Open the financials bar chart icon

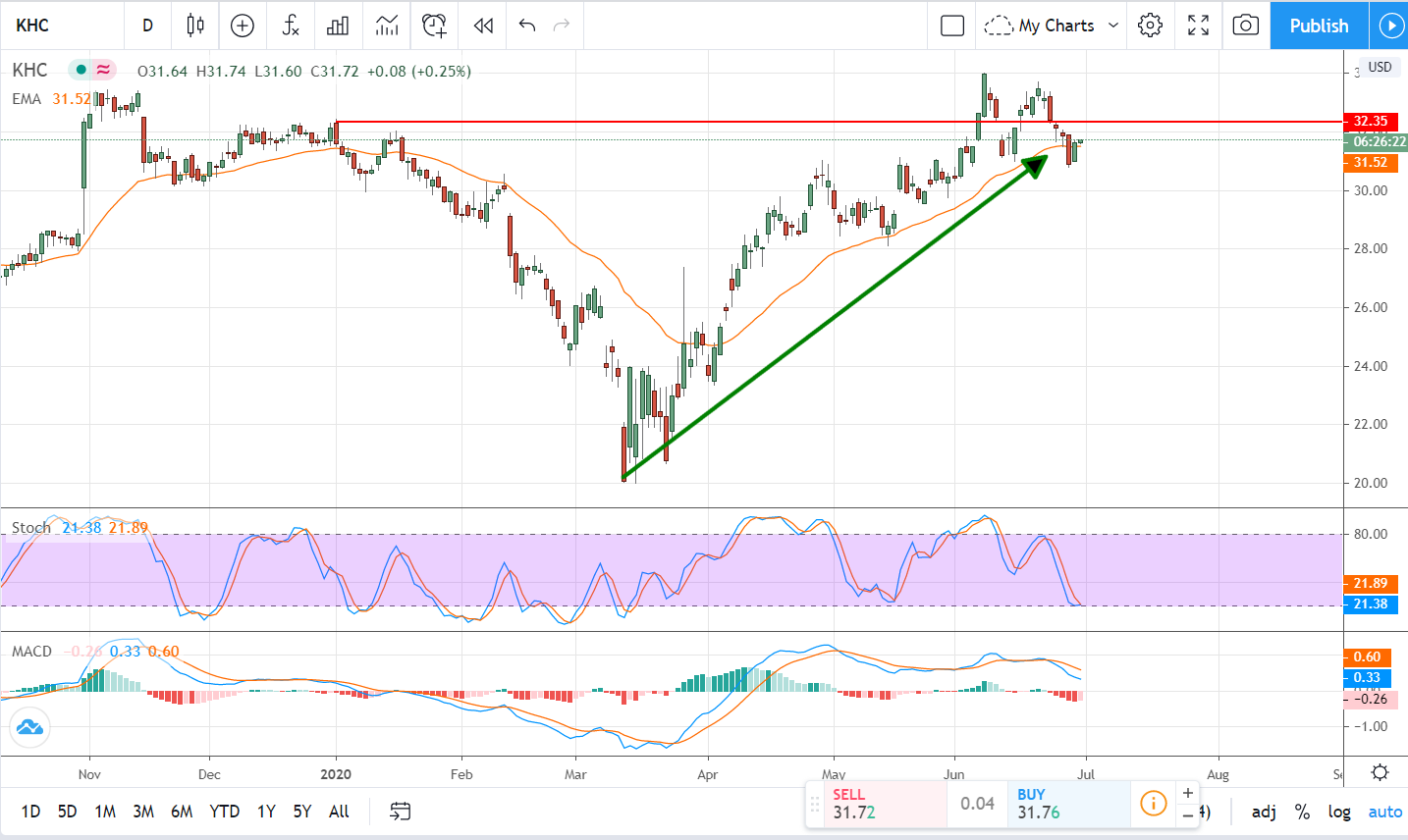click(x=338, y=26)
